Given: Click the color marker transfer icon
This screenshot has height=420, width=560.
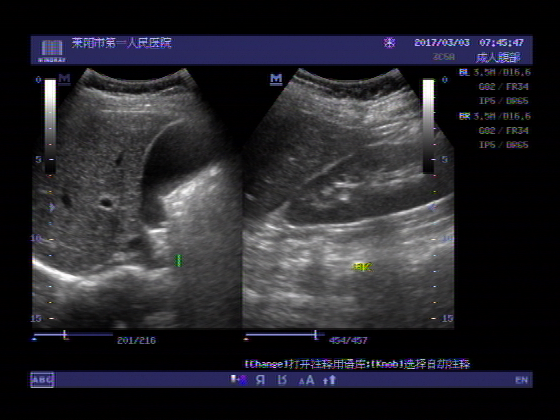Looking at the screenshot, I should (x=239, y=380).
